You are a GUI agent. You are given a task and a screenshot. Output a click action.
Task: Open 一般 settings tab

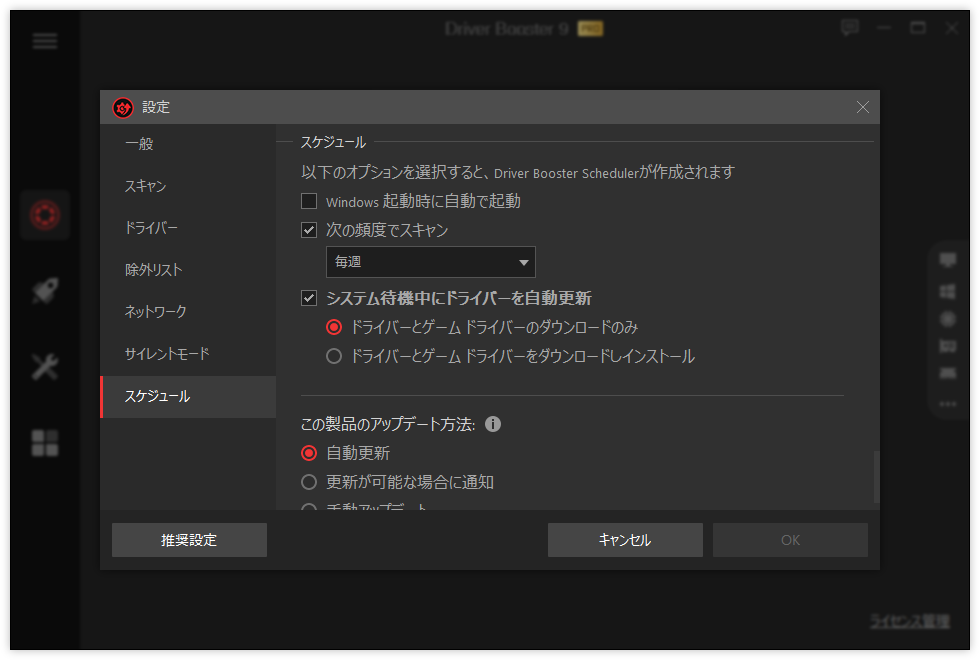pyautogui.click(x=188, y=144)
